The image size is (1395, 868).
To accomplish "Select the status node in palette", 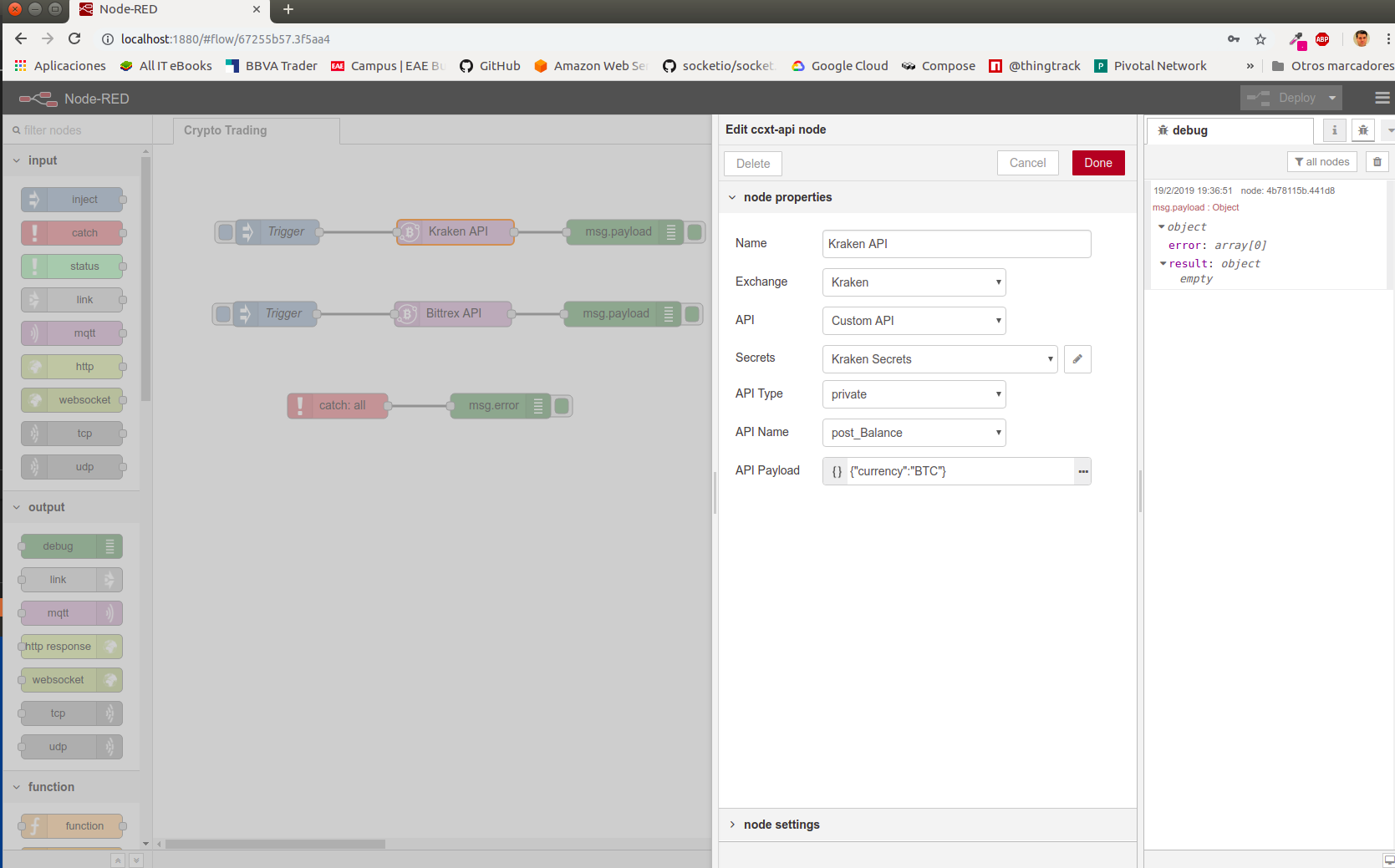I will pyautogui.click(x=73, y=266).
